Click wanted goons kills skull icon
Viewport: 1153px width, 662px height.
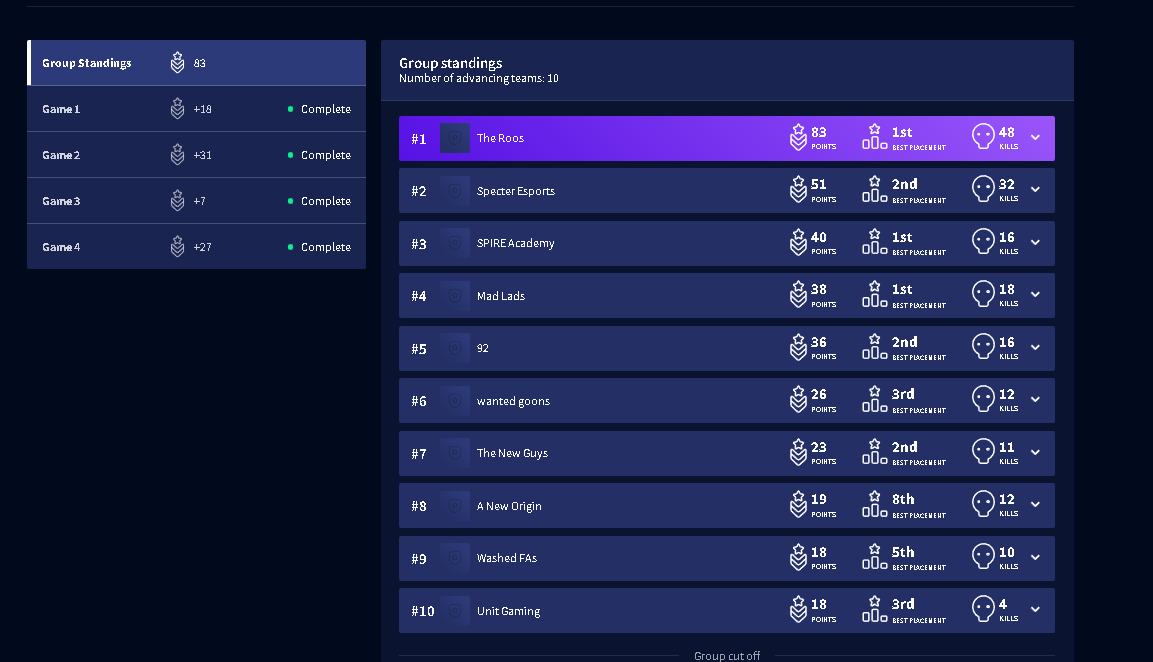click(x=983, y=399)
